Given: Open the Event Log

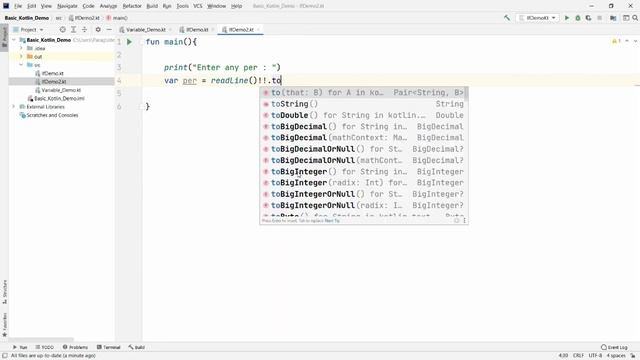Looking at the screenshot, I should (614, 347).
